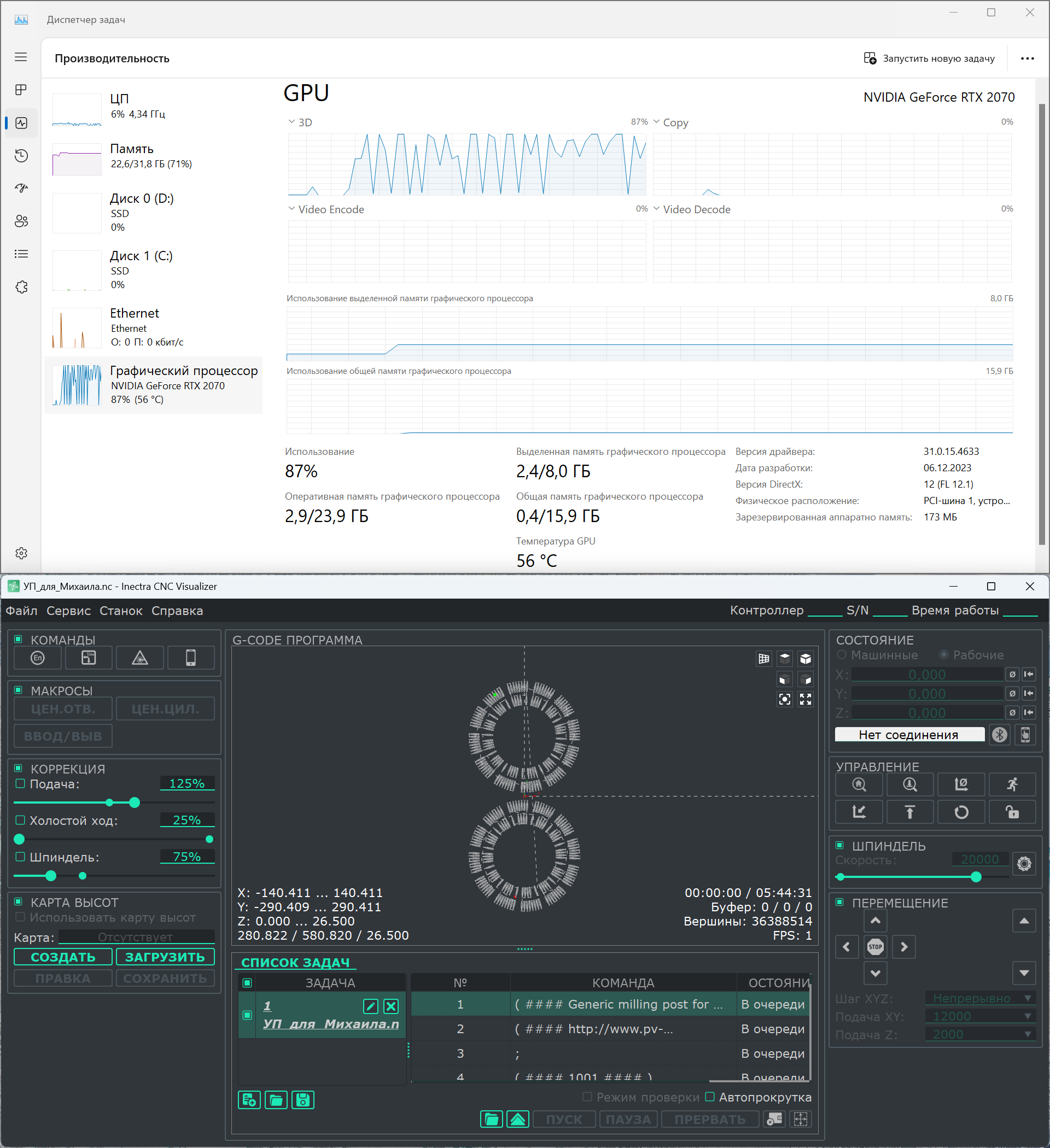Open Performance tab in Task Manager sidebar

[x=21, y=123]
